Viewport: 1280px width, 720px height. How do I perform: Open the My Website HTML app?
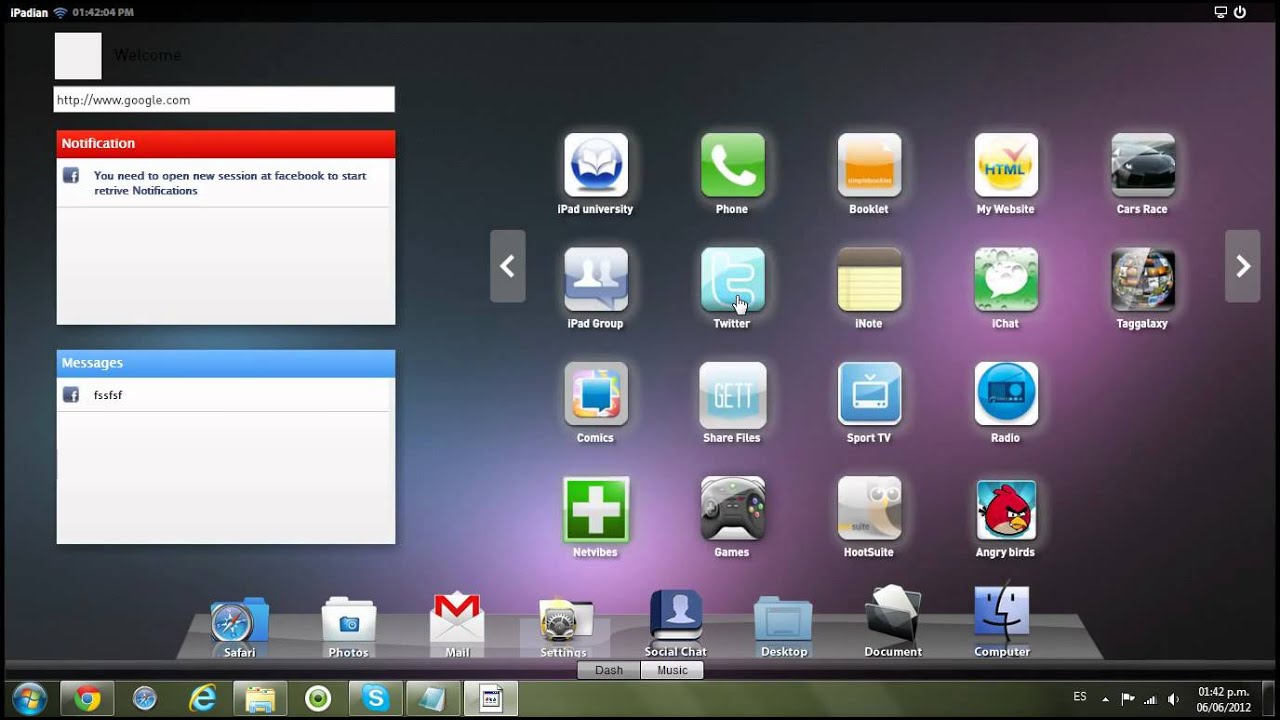pyautogui.click(x=1006, y=165)
